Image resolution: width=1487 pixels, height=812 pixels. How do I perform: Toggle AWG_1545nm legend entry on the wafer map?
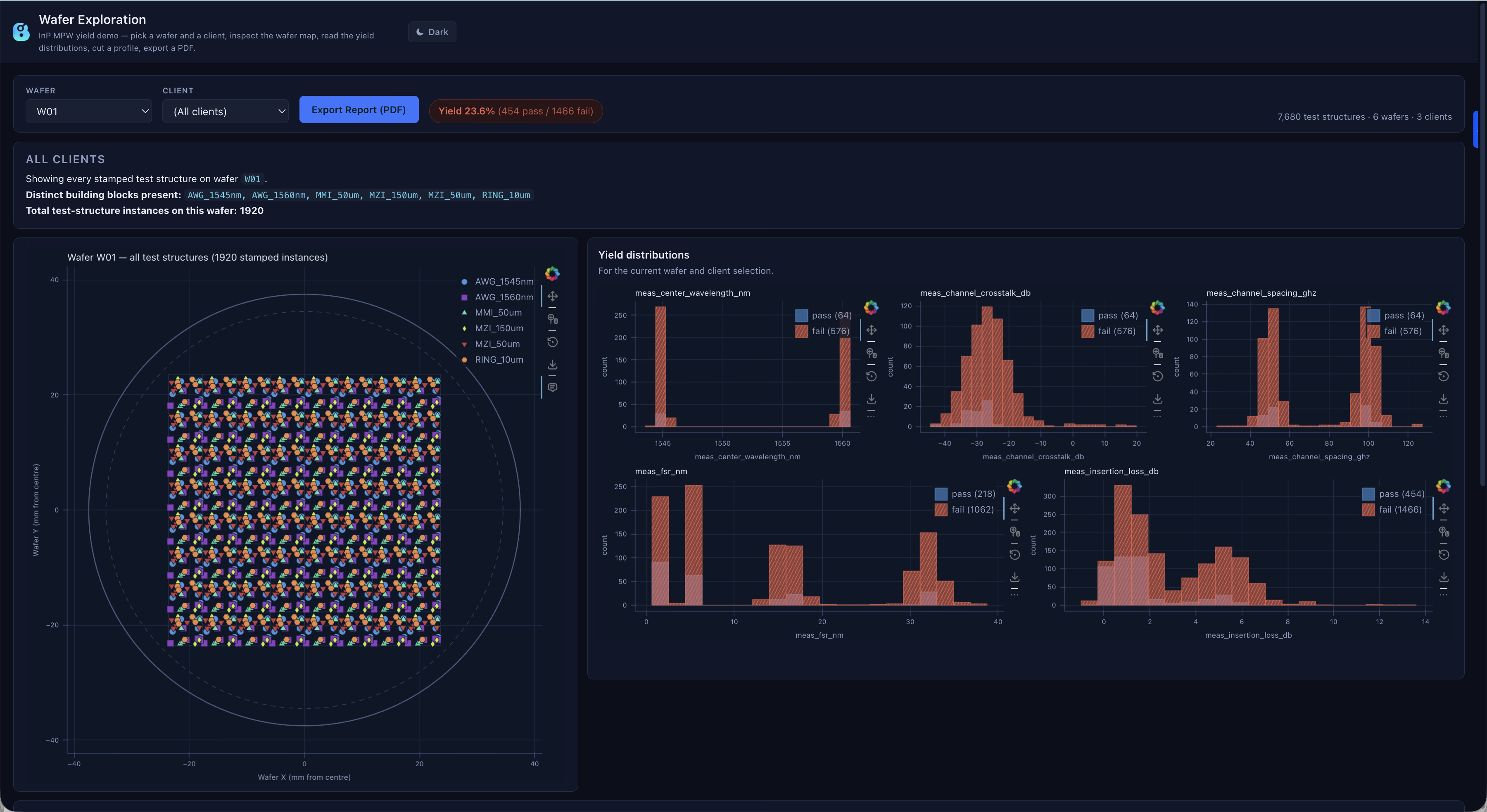[497, 282]
